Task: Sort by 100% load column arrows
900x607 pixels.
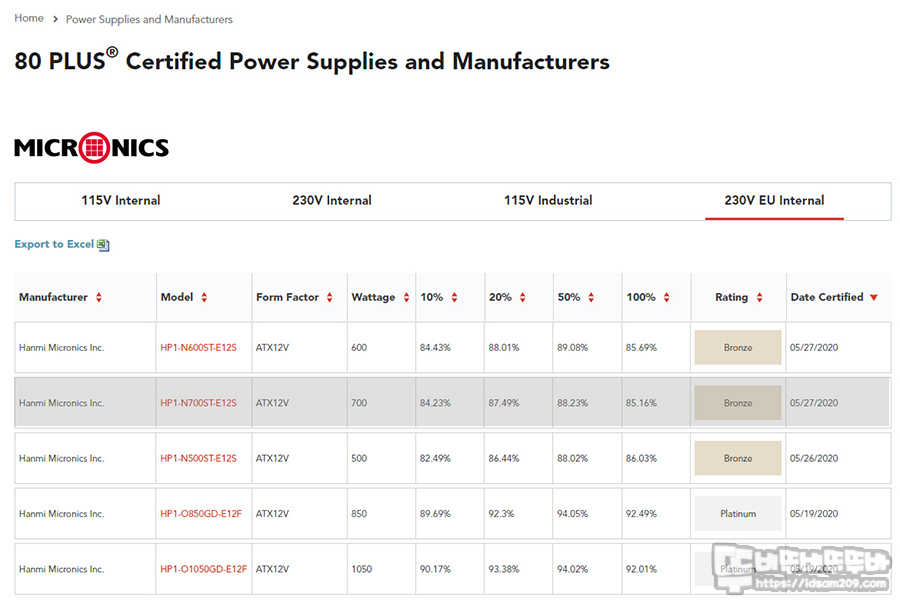Action: (666, 297)
